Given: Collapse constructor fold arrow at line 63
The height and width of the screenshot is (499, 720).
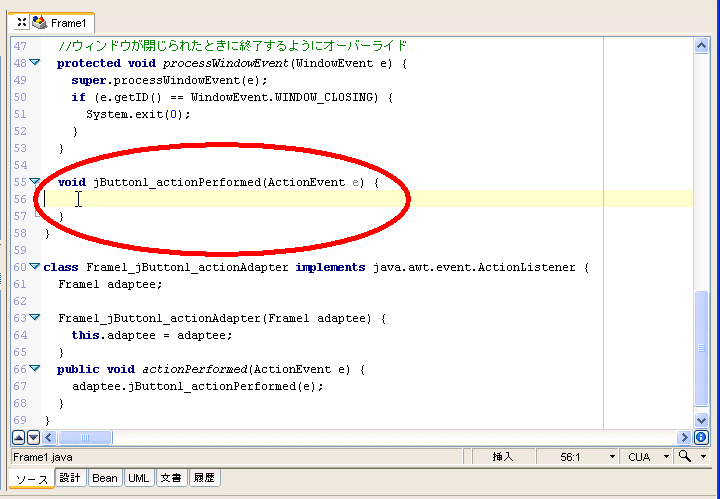Looking at the screenshot, I should coord(35,317).
